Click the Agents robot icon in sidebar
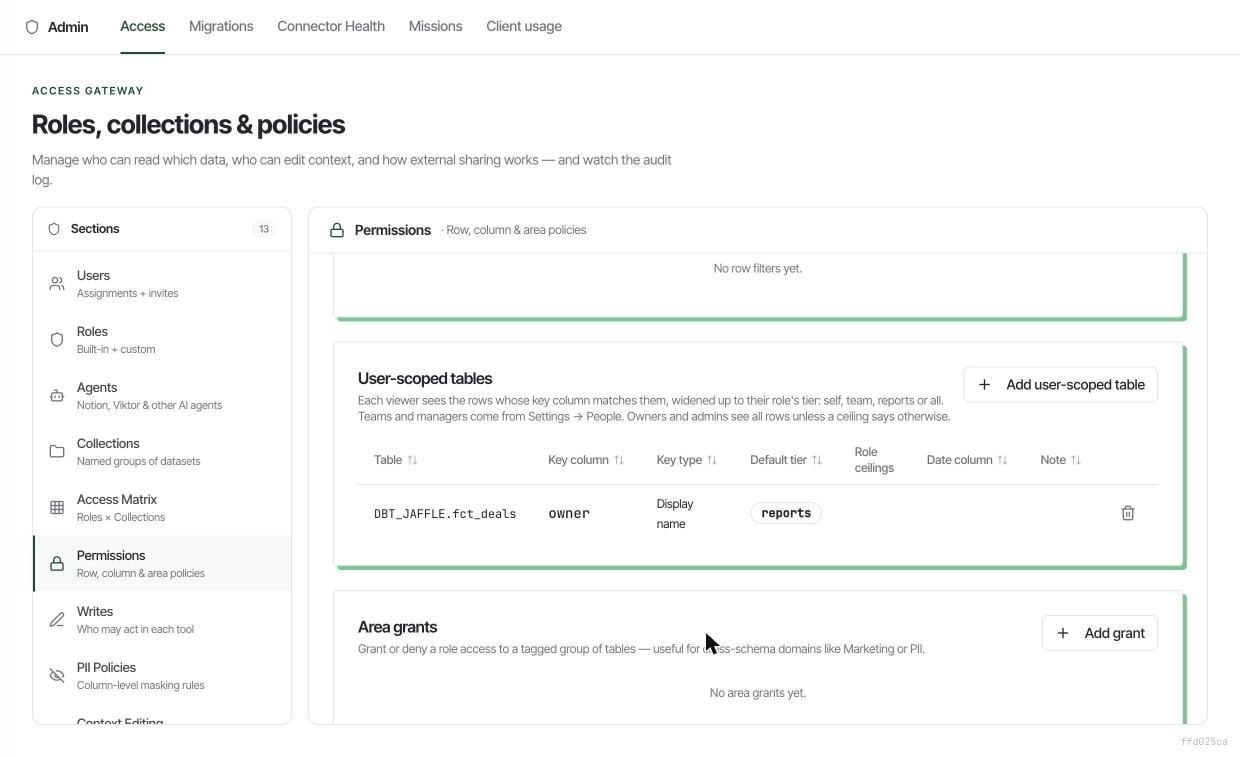1240x757 pixels. [x=57, y=396]
